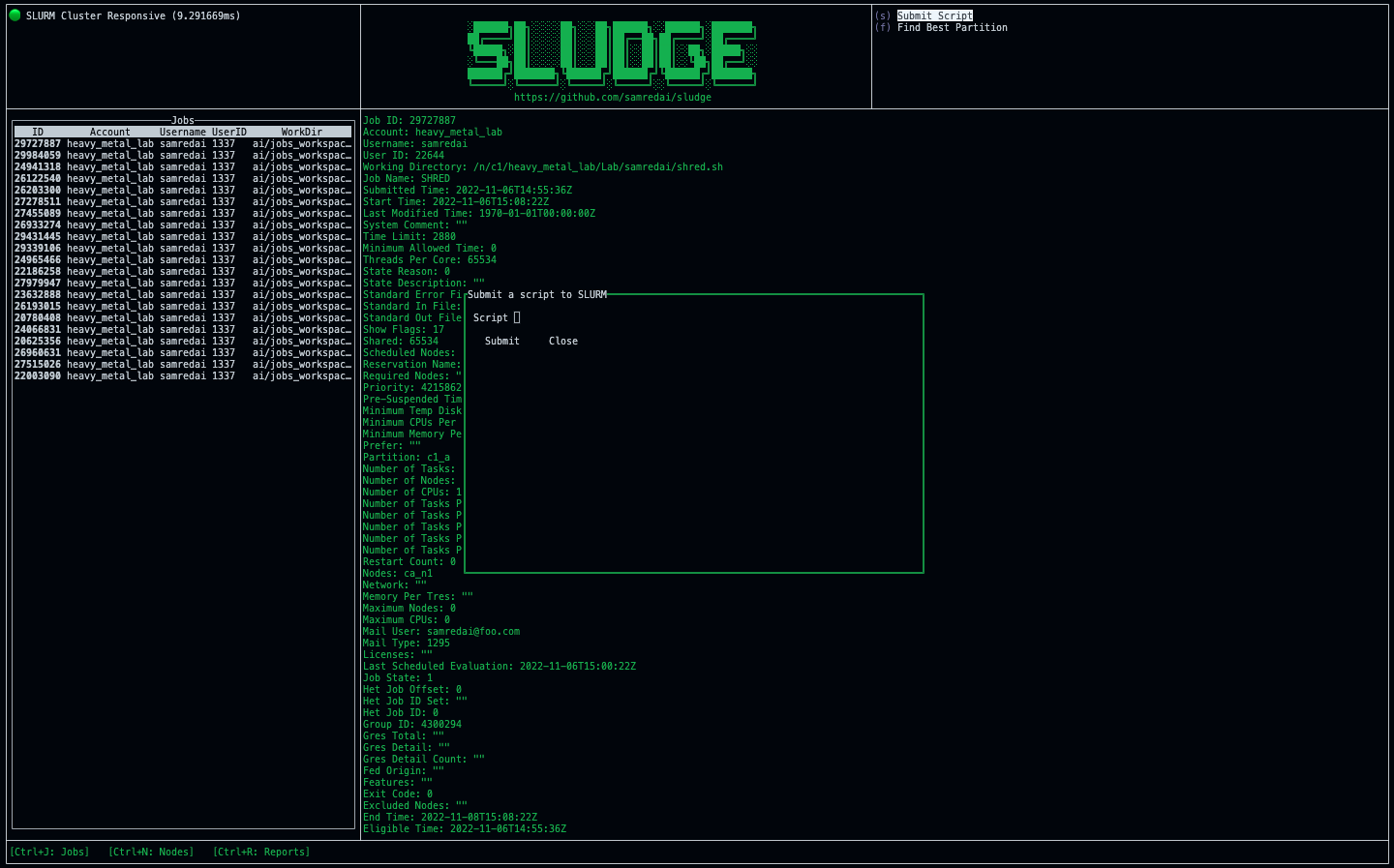Select job row 24965466

[183, 259]
